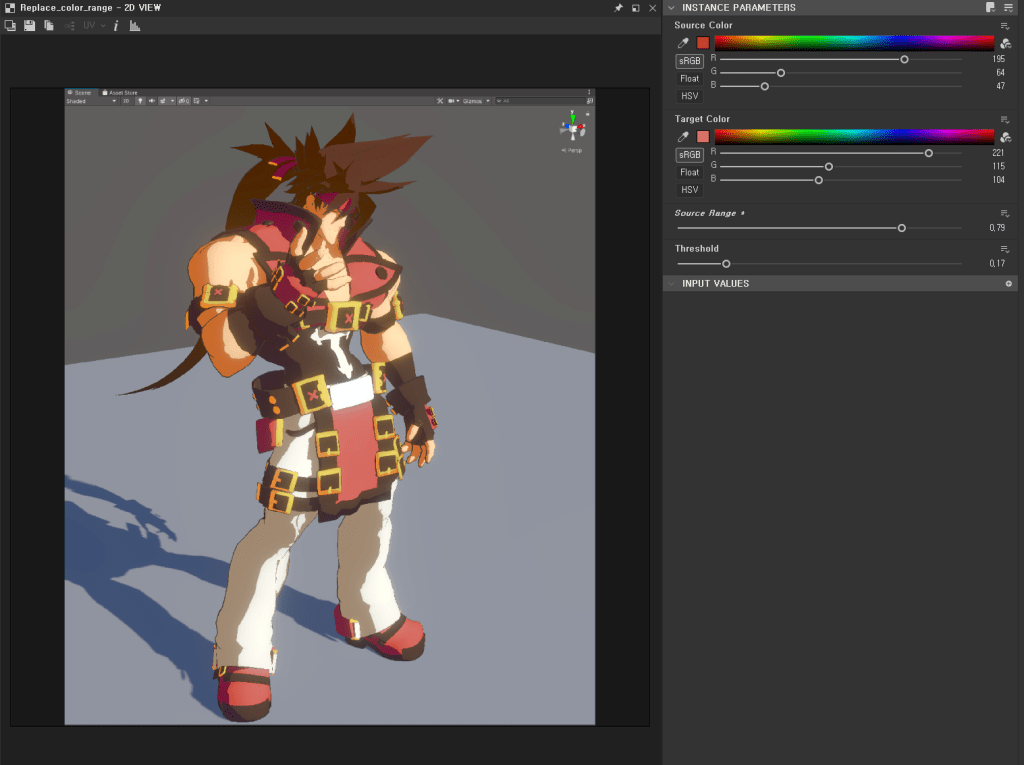Switch Source Color mode to Float
This screenshot has width=1024, height=765.
tap(689, 79)
